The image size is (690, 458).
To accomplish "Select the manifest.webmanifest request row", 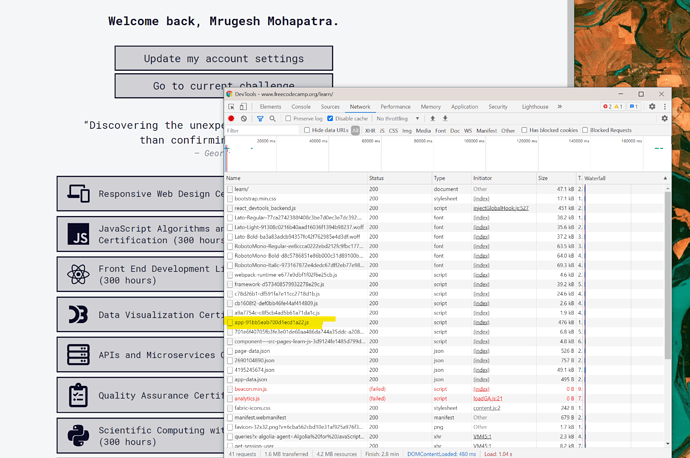I will tap(260, 418).
